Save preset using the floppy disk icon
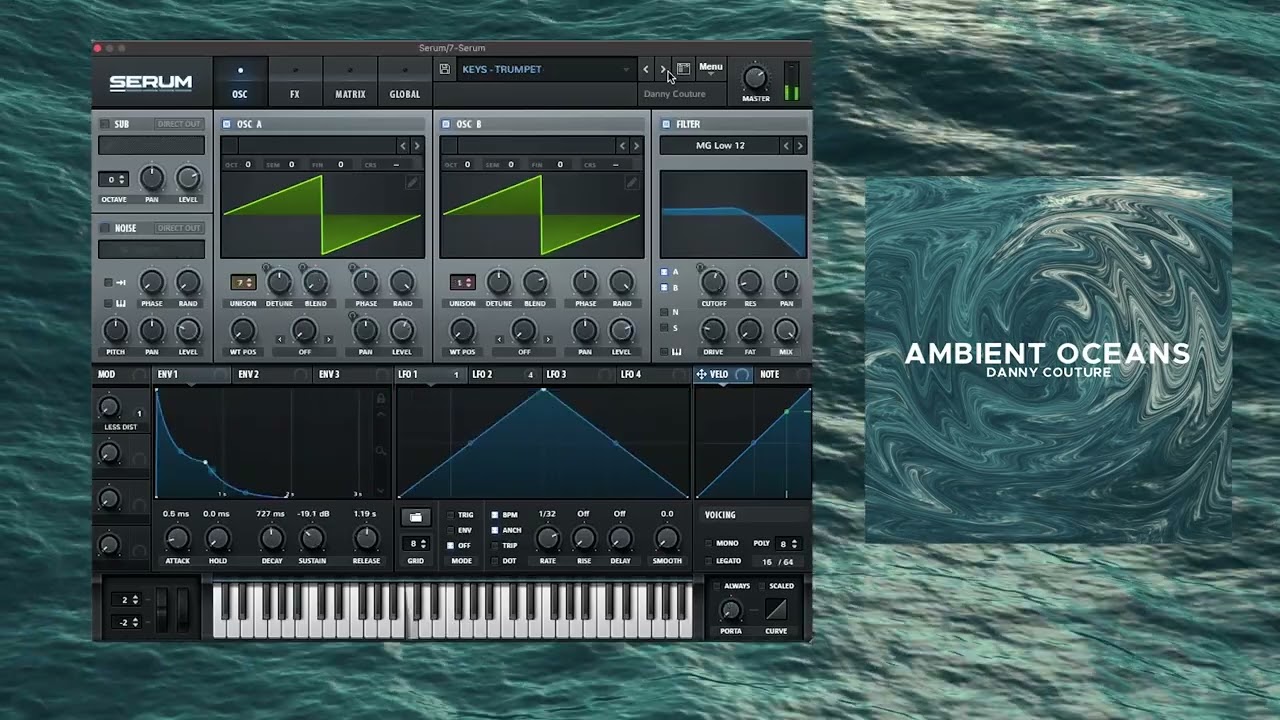The height and width of the screenshot is (720, 1280). point(445,69)
